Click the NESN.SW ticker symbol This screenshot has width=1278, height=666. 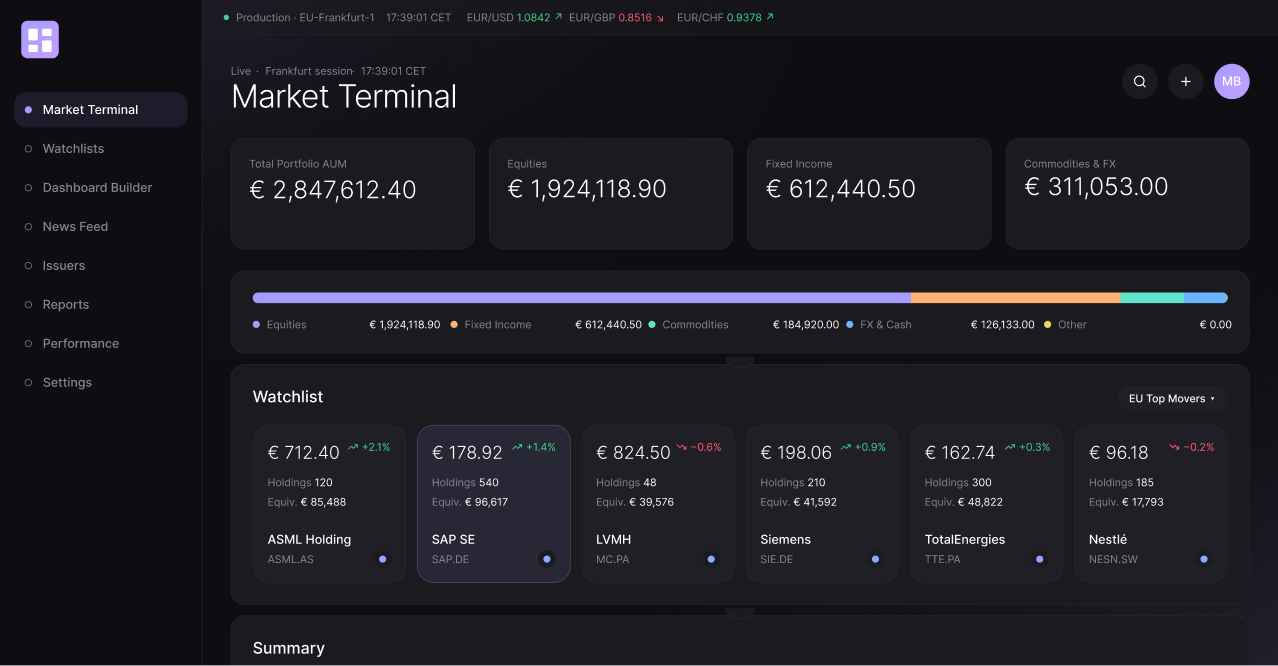(x=1113, y=560)
